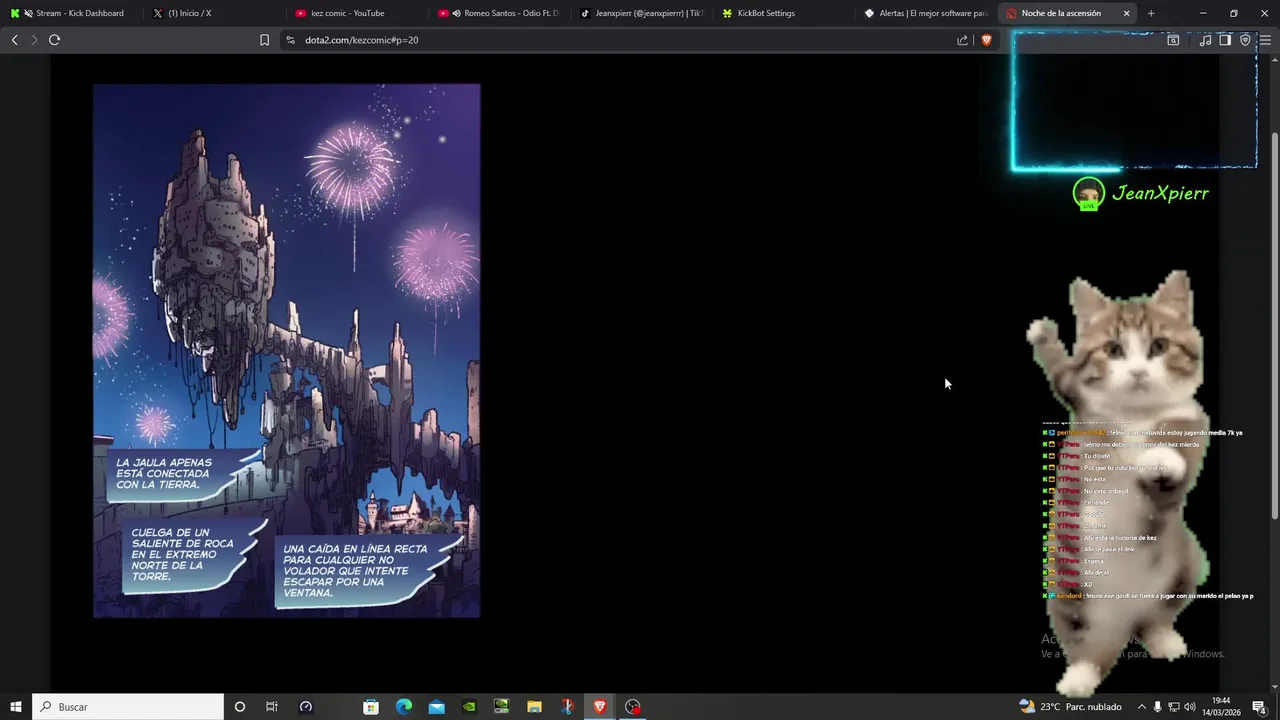Image resolution: width=1280 pixels, height=720 pixels.
Task: Open the Brave browser taskbar icon
Action: [600, 706]
